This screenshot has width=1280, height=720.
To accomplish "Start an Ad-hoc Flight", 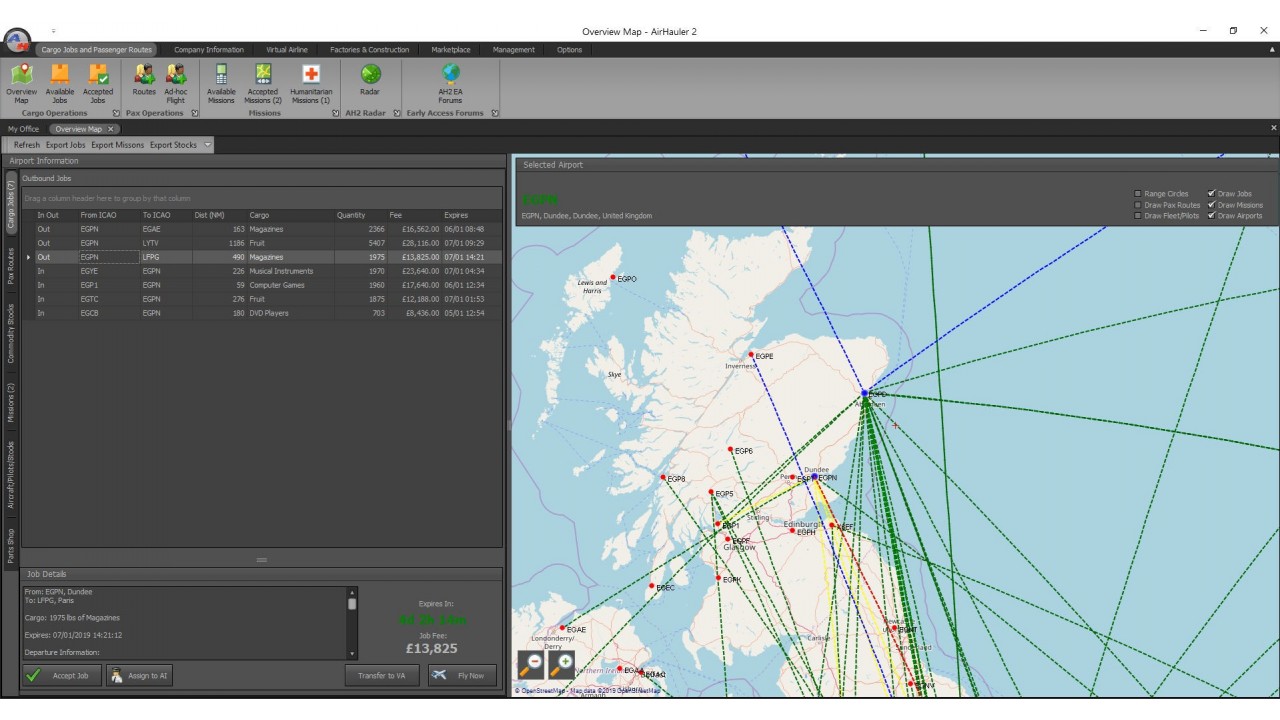I will pos(176,80).
